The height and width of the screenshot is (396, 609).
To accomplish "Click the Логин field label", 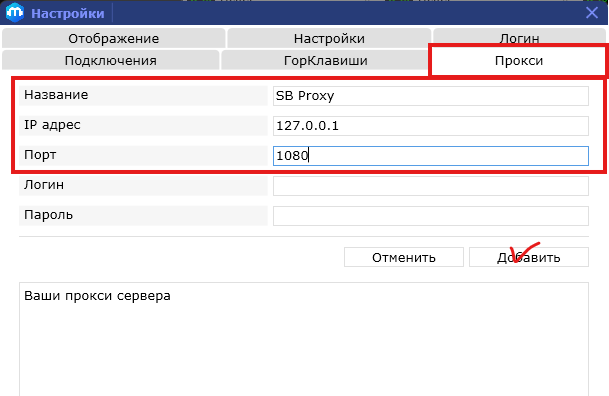I will pos(44,185).
